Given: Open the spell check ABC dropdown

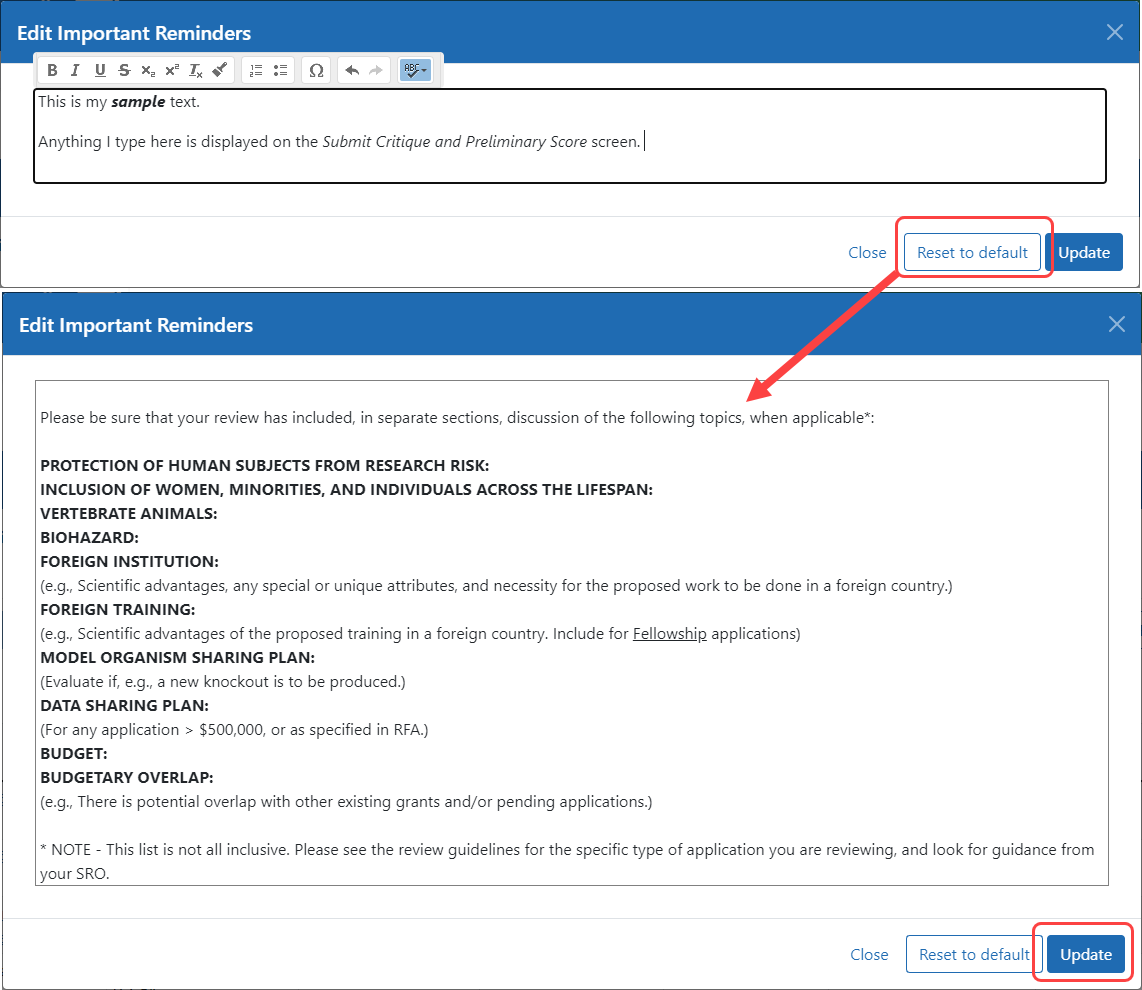Looking at the screenshot, I should [415, 70].
